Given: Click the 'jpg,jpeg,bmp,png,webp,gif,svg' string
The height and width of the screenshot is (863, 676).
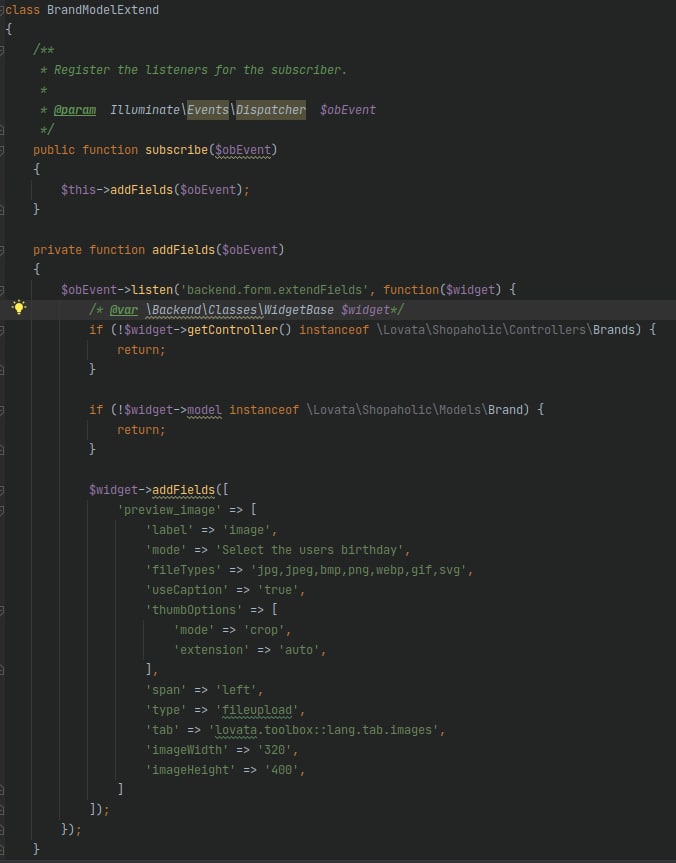Looking at the screenshot, I should click(358, 570).
